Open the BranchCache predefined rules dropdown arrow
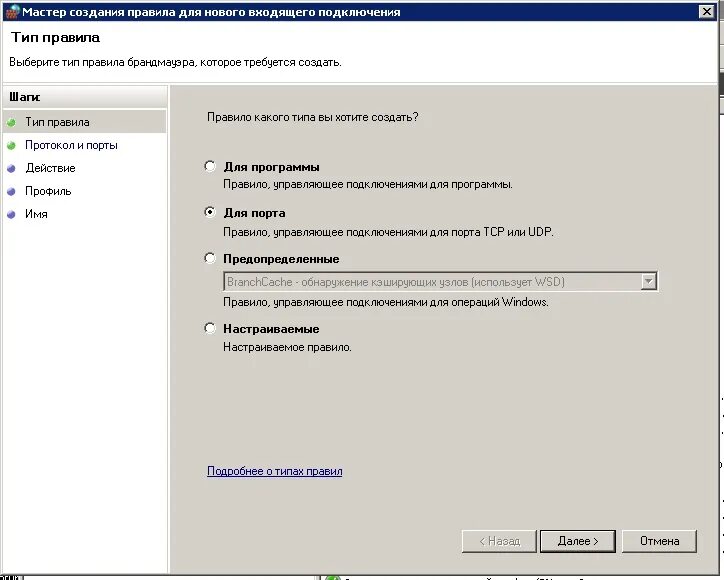 pyautogui.click(x=648, y=281)
